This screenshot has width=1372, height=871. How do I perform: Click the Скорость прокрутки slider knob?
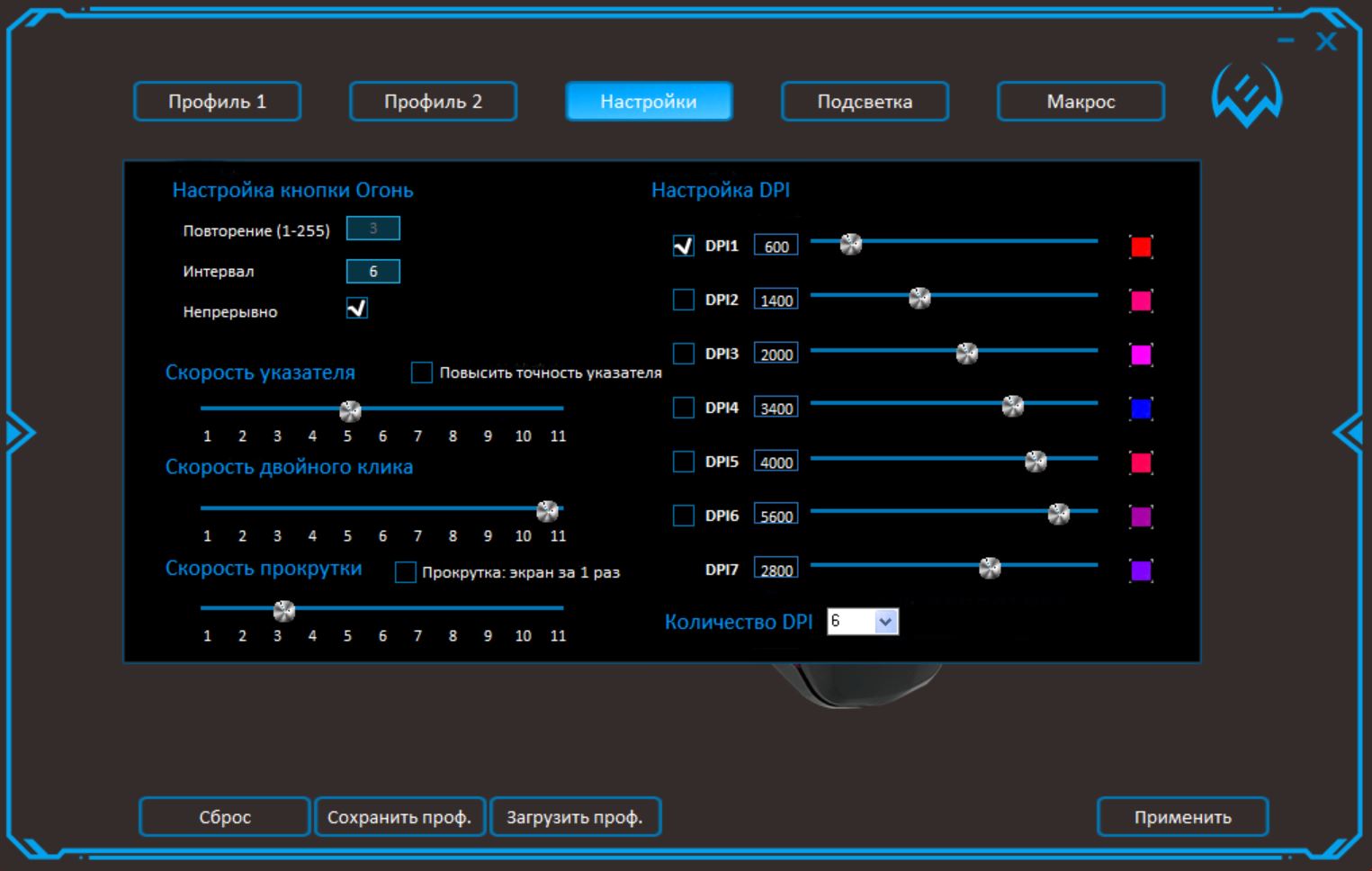pos(284,611)
